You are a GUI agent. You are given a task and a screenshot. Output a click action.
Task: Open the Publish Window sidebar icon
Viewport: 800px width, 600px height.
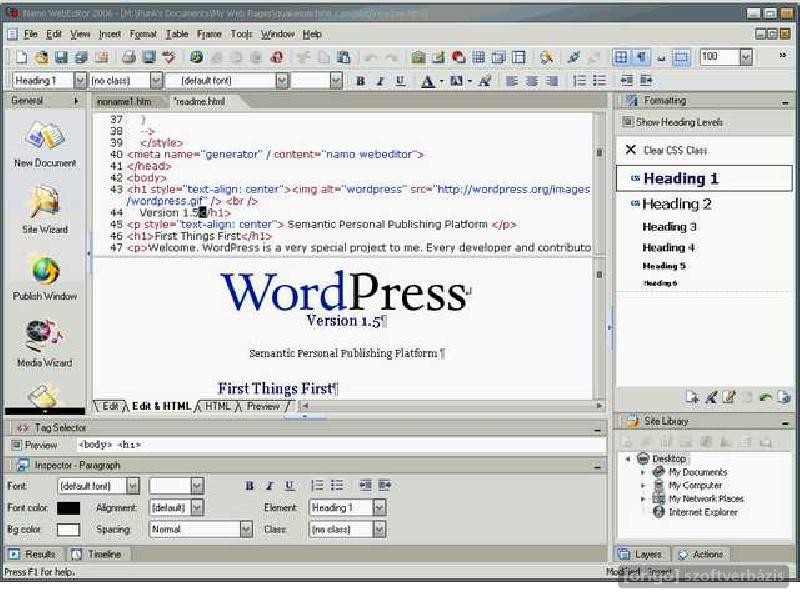click(x=45, y=279)
